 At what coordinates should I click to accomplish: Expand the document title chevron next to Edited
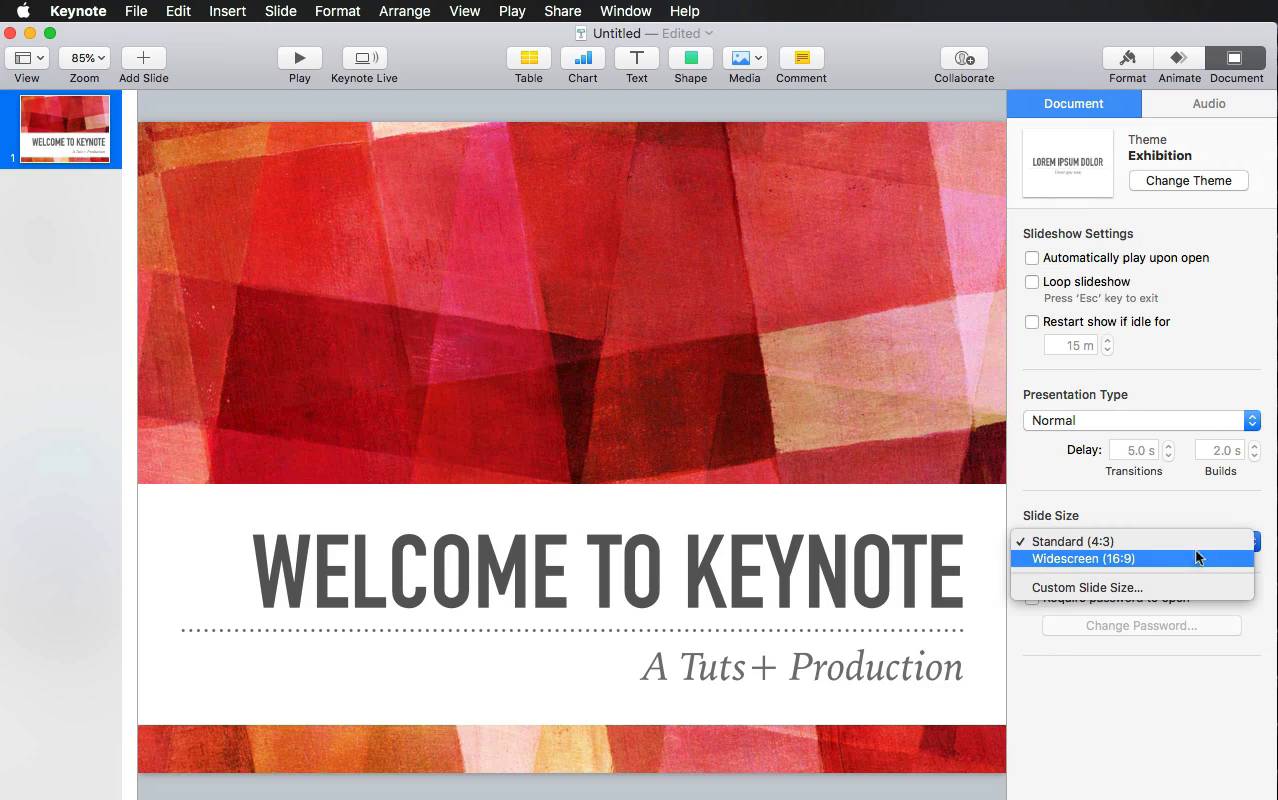click(x=709, y=33)
